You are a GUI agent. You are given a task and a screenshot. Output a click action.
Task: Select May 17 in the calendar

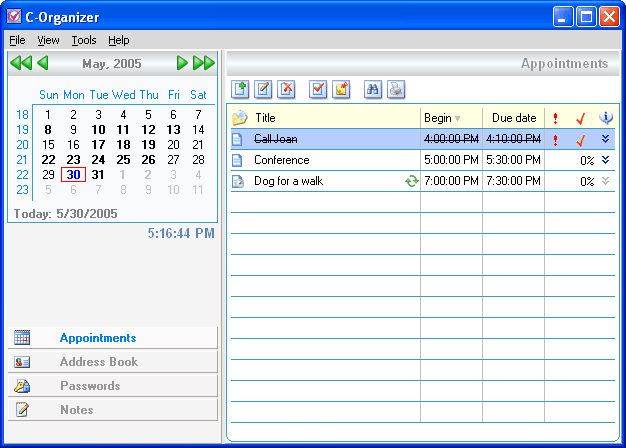point(98,144)
